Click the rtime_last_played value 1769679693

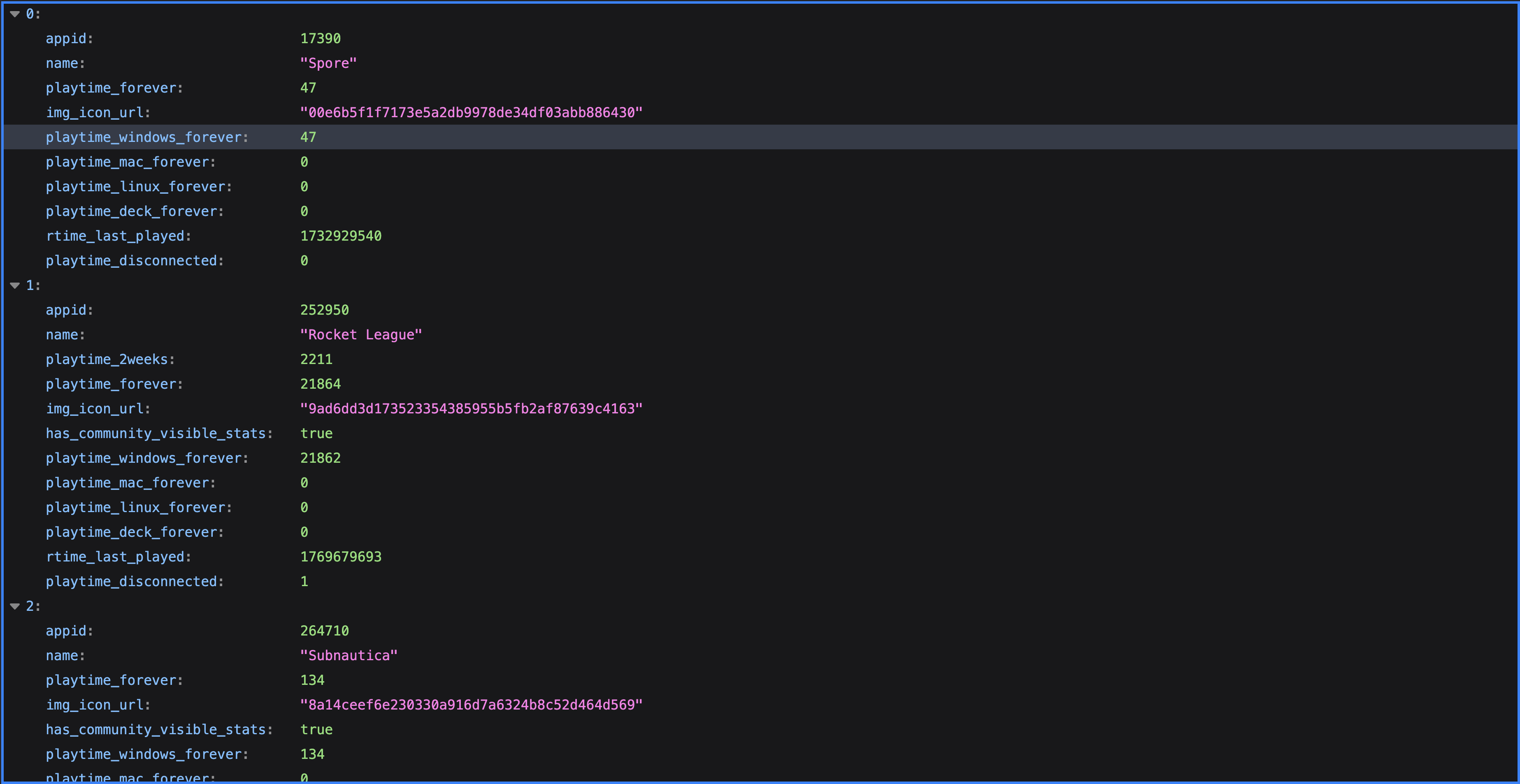[340, 557]
